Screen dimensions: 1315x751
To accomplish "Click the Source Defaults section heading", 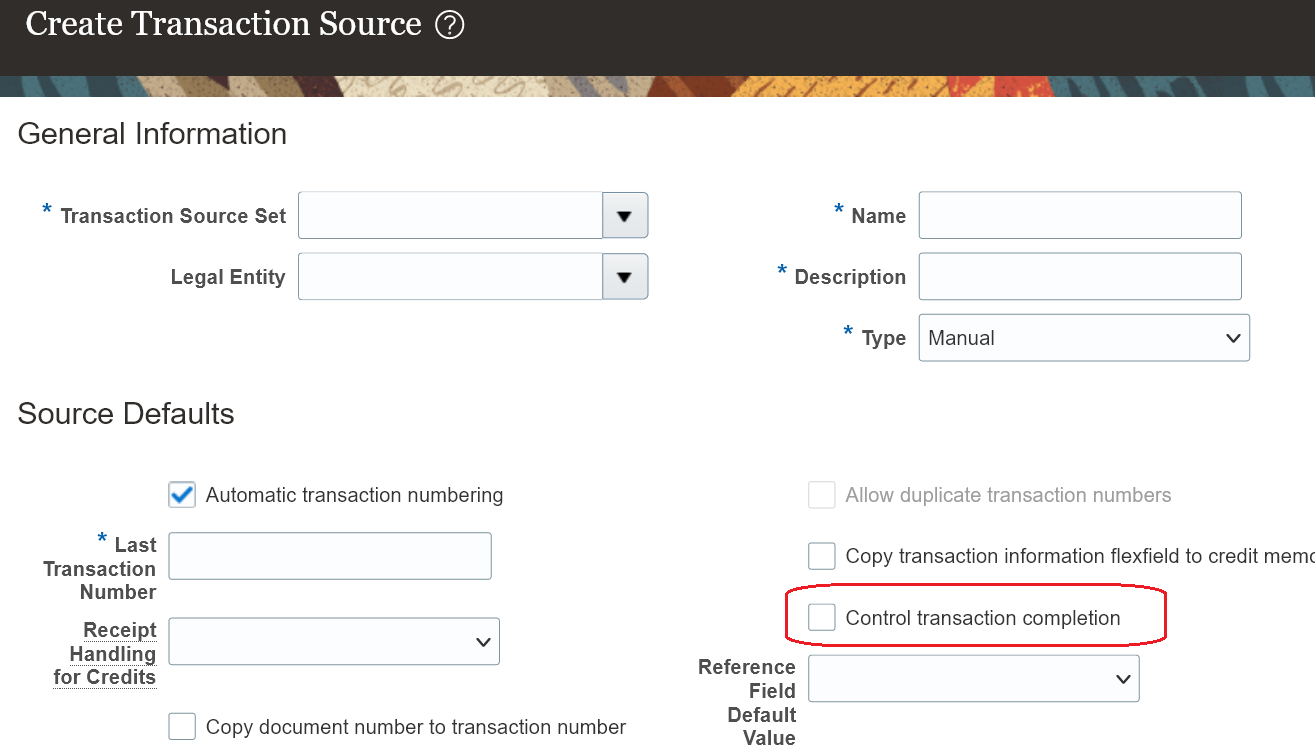I will pyautogui.click(x=126, y=414).
